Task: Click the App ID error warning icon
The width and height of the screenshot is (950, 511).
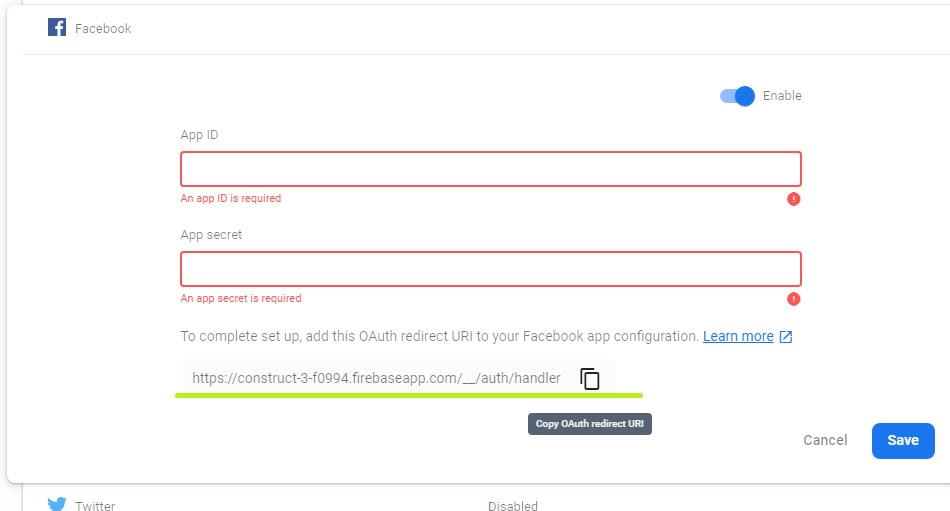Action: 794,199
